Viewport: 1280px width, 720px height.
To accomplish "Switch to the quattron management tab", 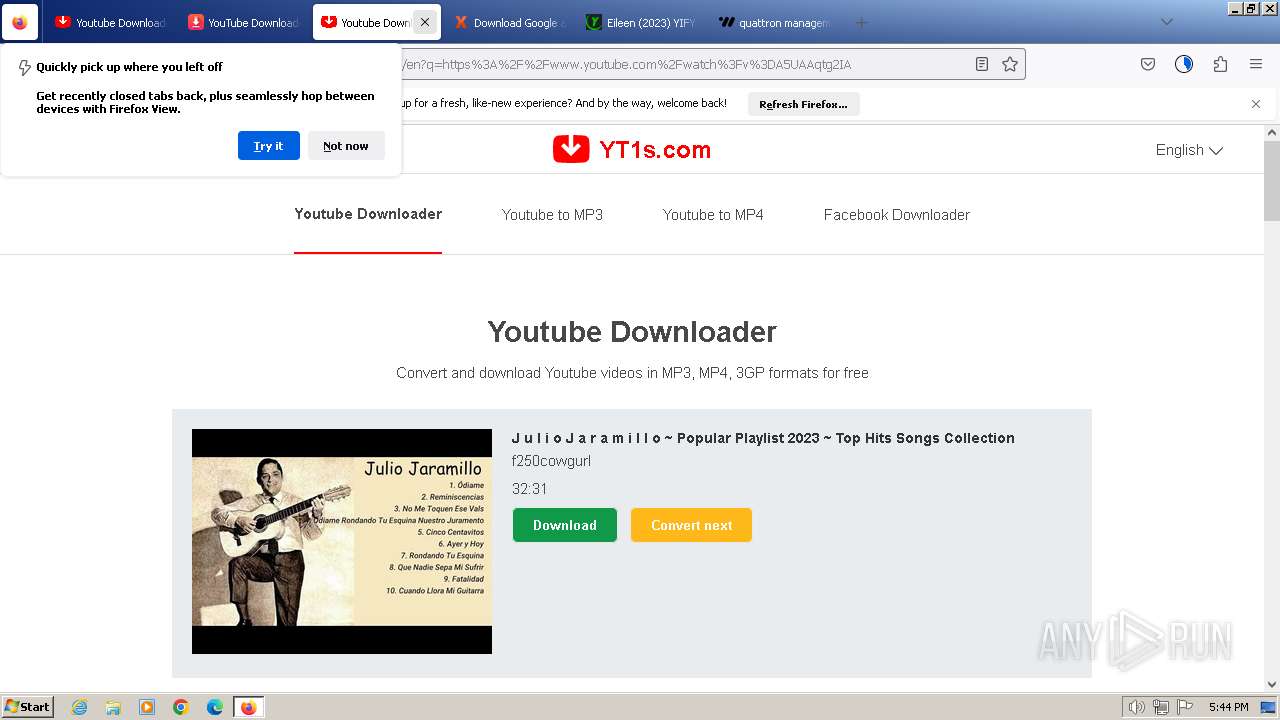I will pos(773,22).
